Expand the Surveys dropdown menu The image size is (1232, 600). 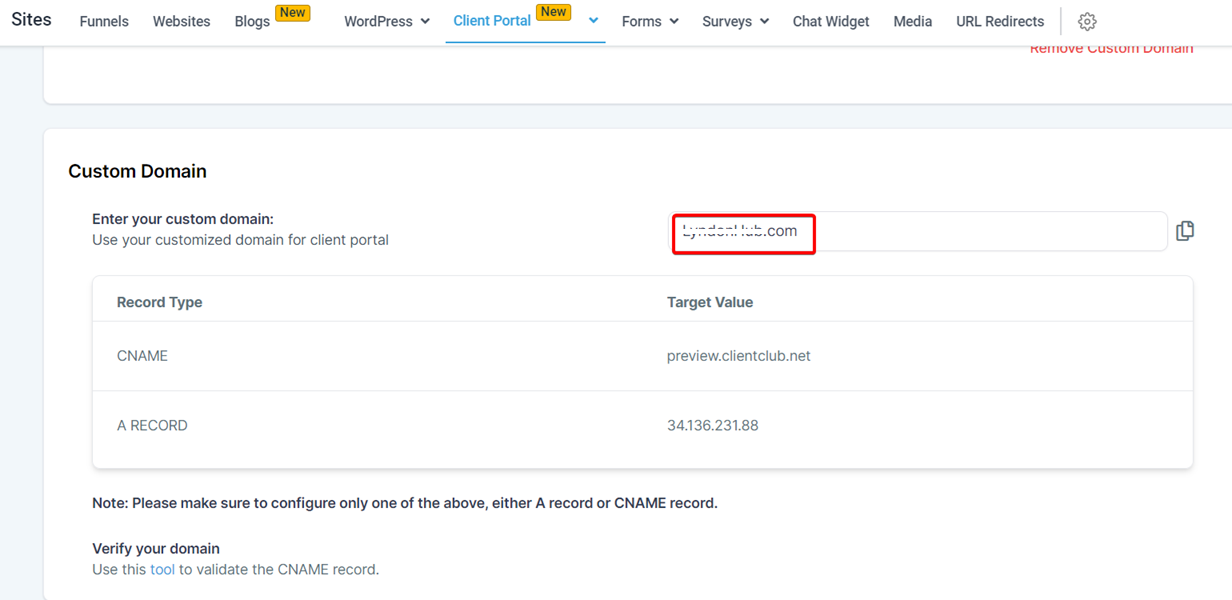[736, 21]
